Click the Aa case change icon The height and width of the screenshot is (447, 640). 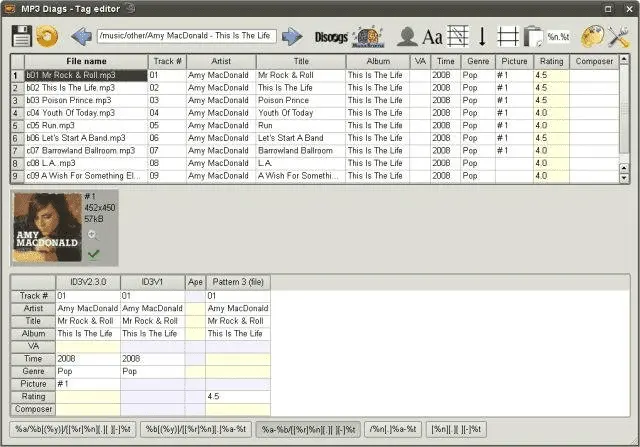point(432,37)
